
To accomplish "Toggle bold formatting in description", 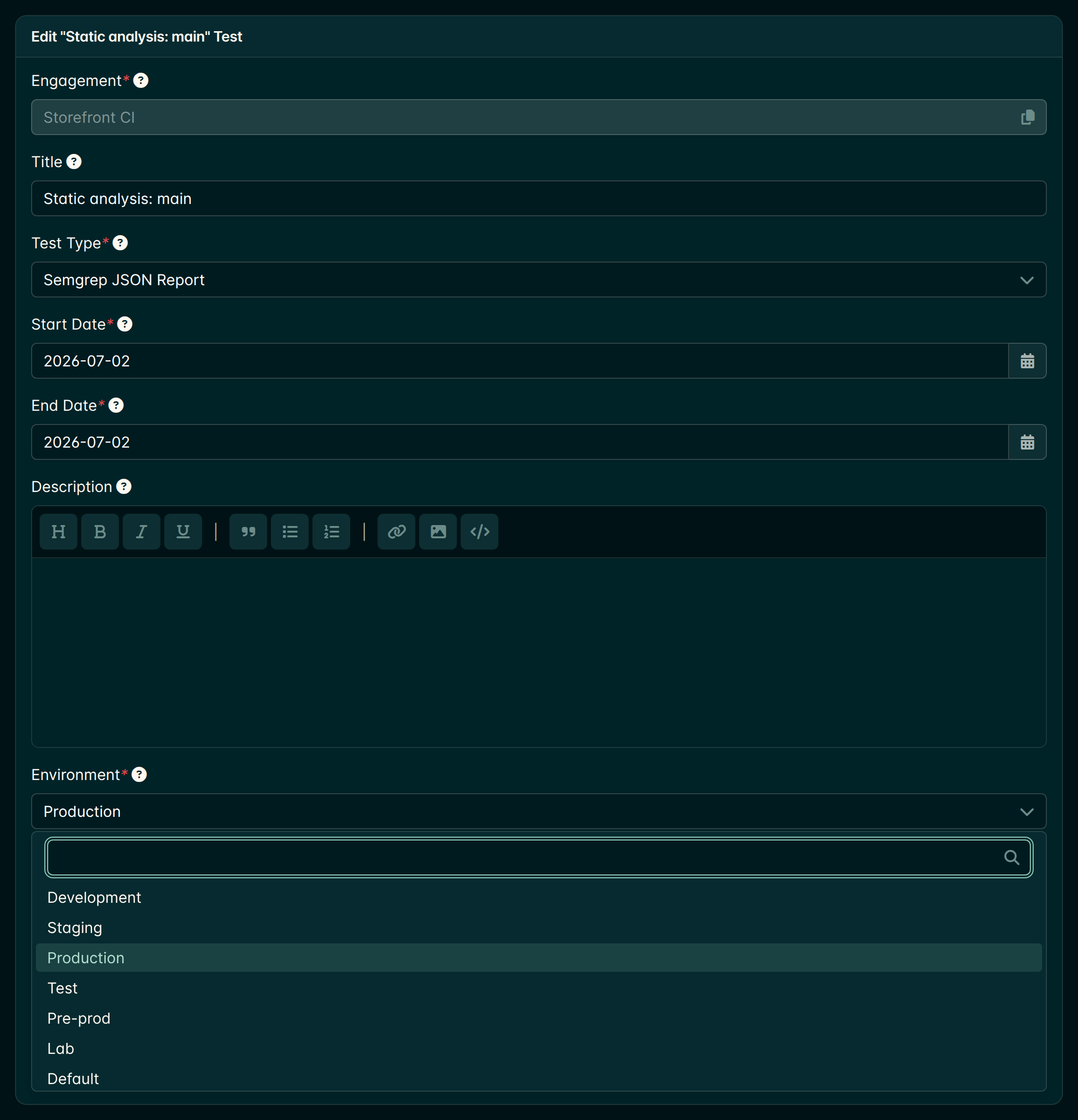I will (100, 531).
